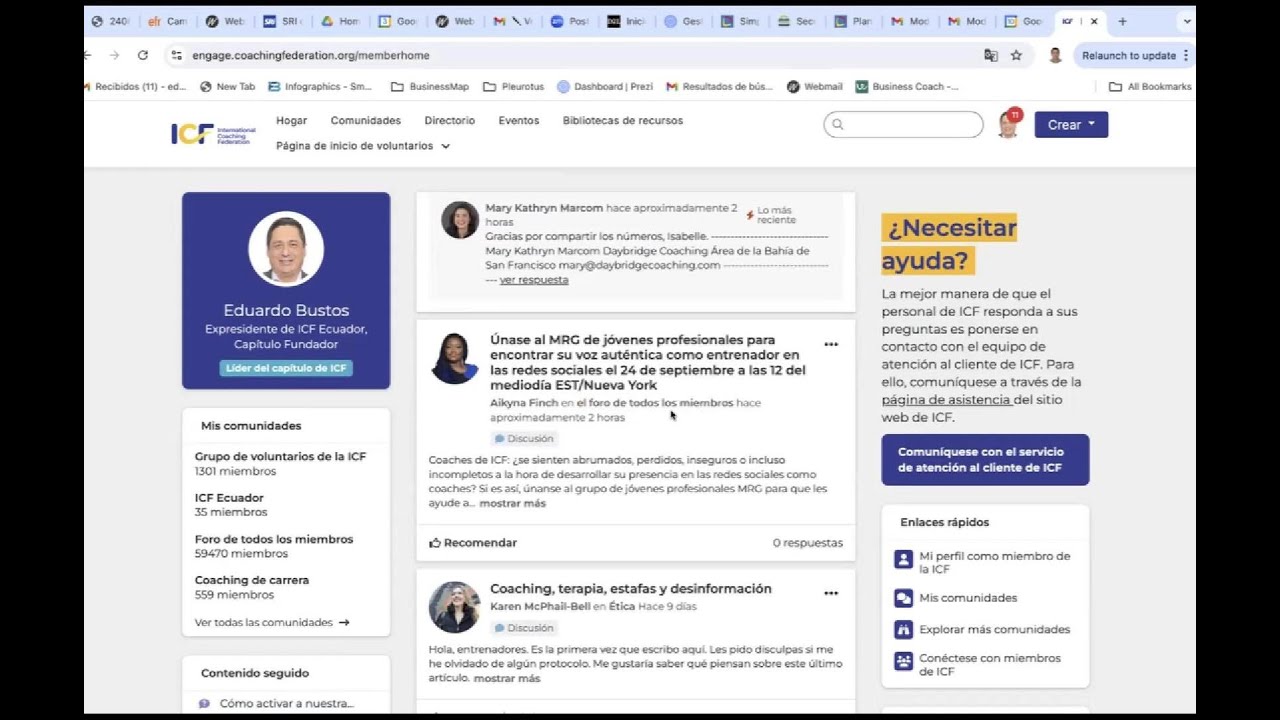Open Mary Kathryn Marcom's profile picture

(460, 220)
